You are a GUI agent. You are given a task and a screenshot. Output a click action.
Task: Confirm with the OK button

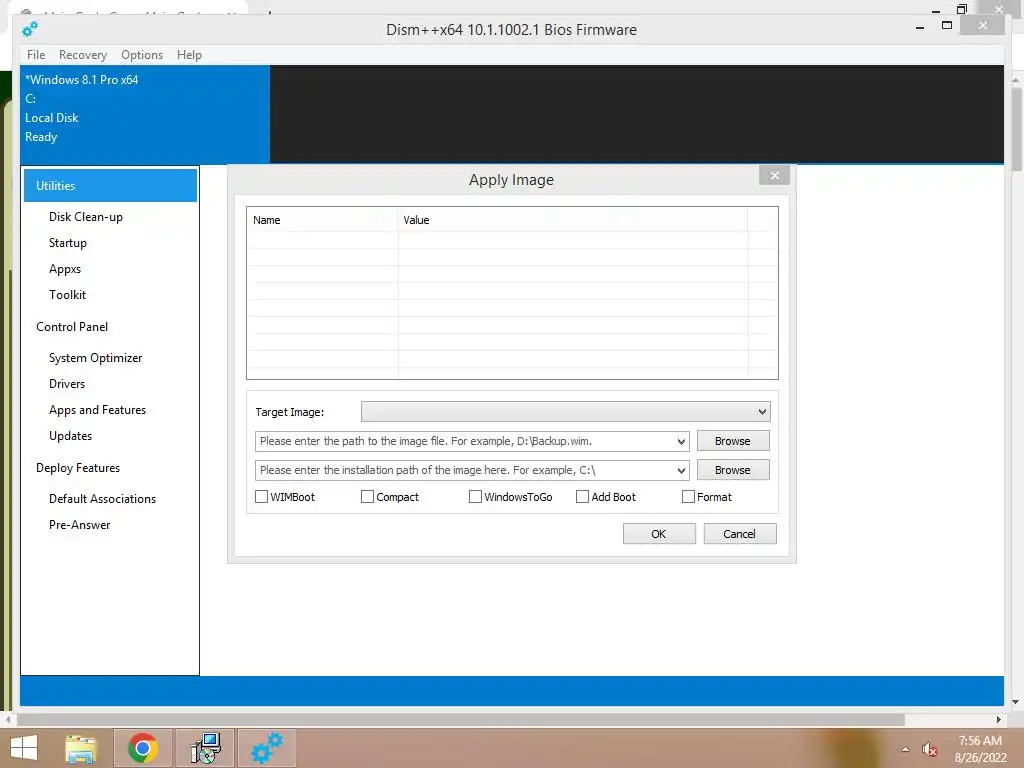(659, 534)
